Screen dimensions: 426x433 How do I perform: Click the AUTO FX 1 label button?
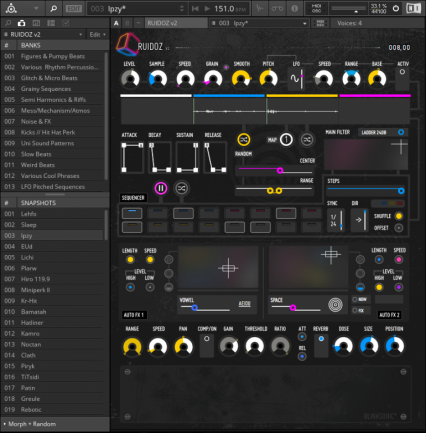pos(134,315)
